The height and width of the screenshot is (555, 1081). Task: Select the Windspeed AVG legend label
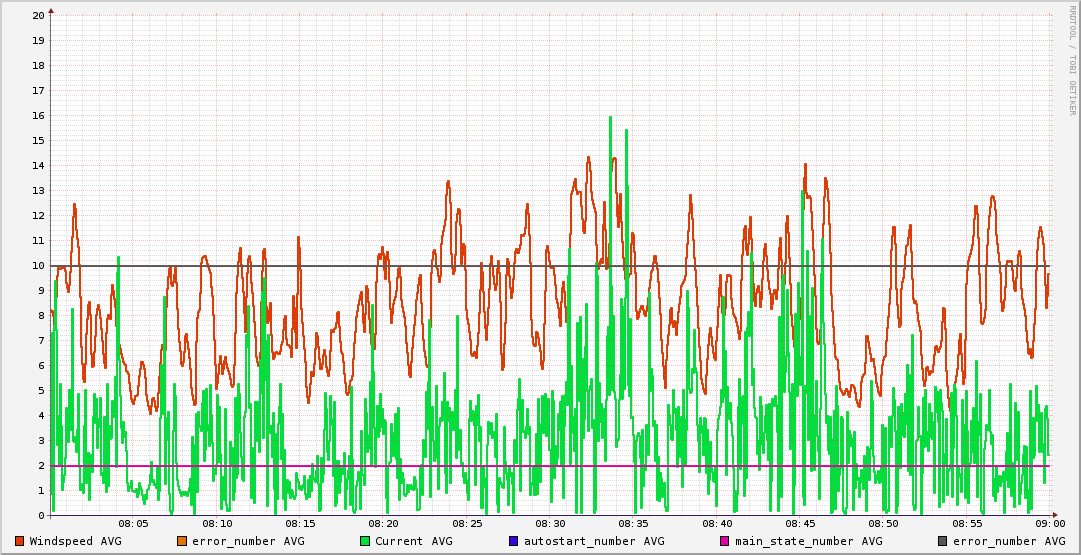pyautogui.click(x=75, y=541)
